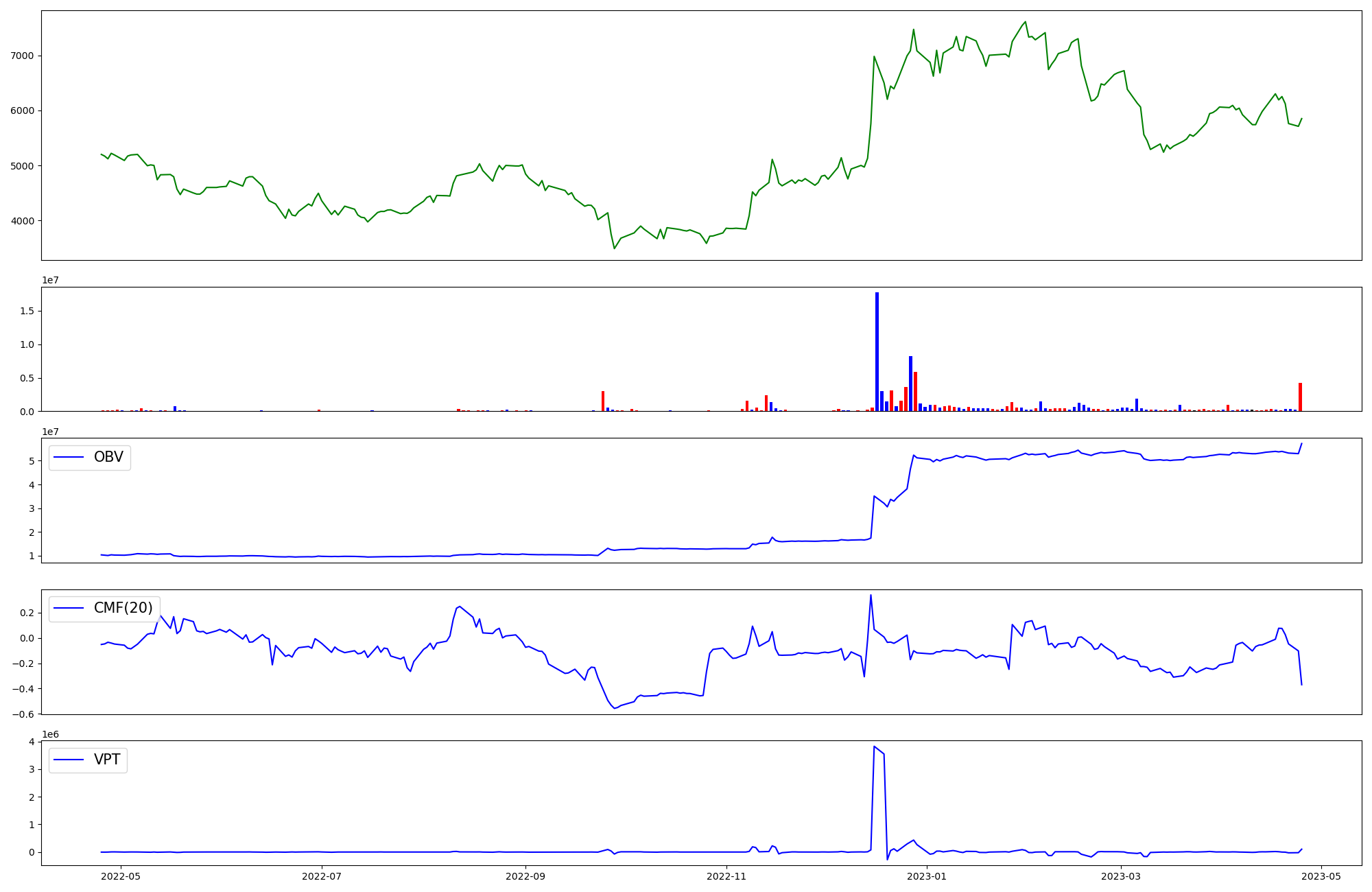The height and width of the screenshot is (892, 1372).
Task: Click the VPT legend blue line sample
Action: pos(69,760)
